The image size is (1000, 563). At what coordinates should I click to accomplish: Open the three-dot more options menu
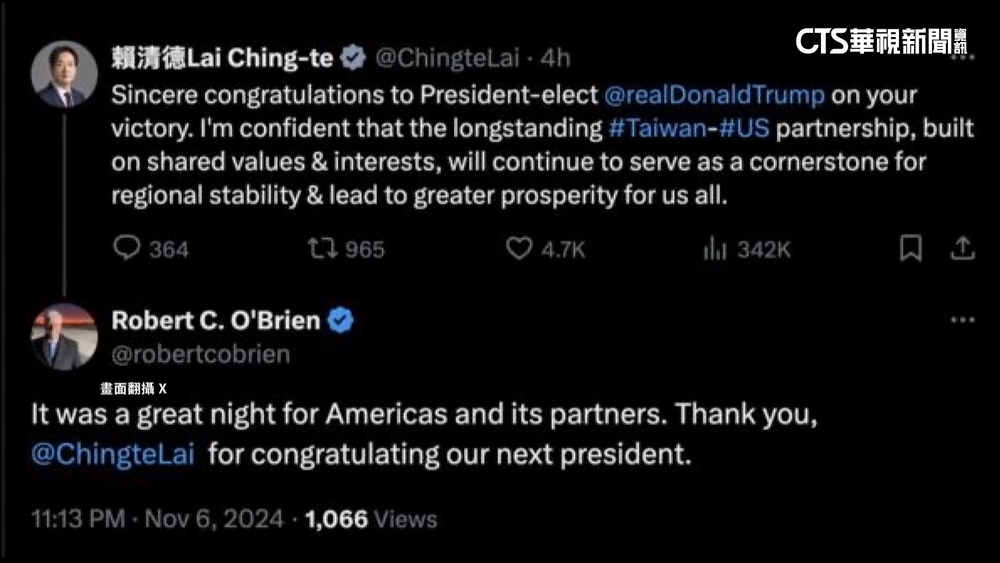click(961, 320)
